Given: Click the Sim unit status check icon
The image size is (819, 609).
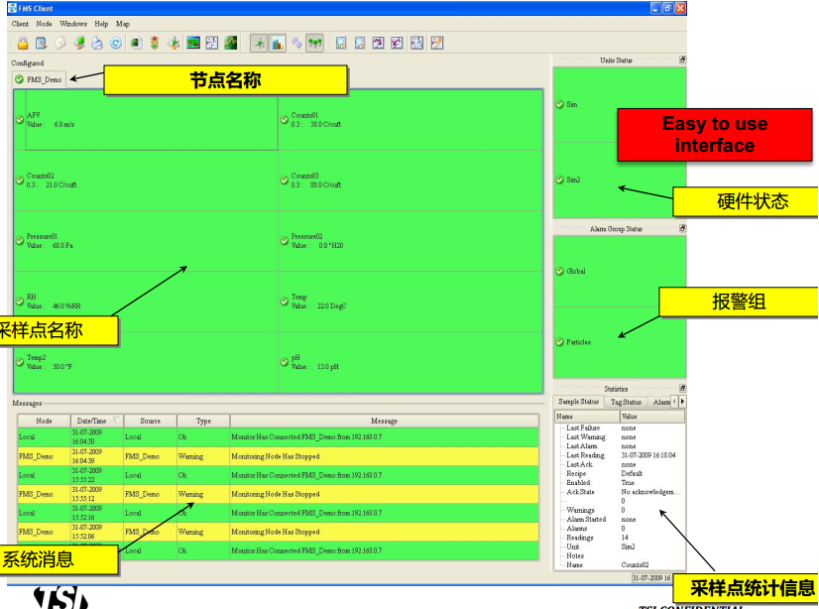Looking at the screenshot, I should pos(560,104).
